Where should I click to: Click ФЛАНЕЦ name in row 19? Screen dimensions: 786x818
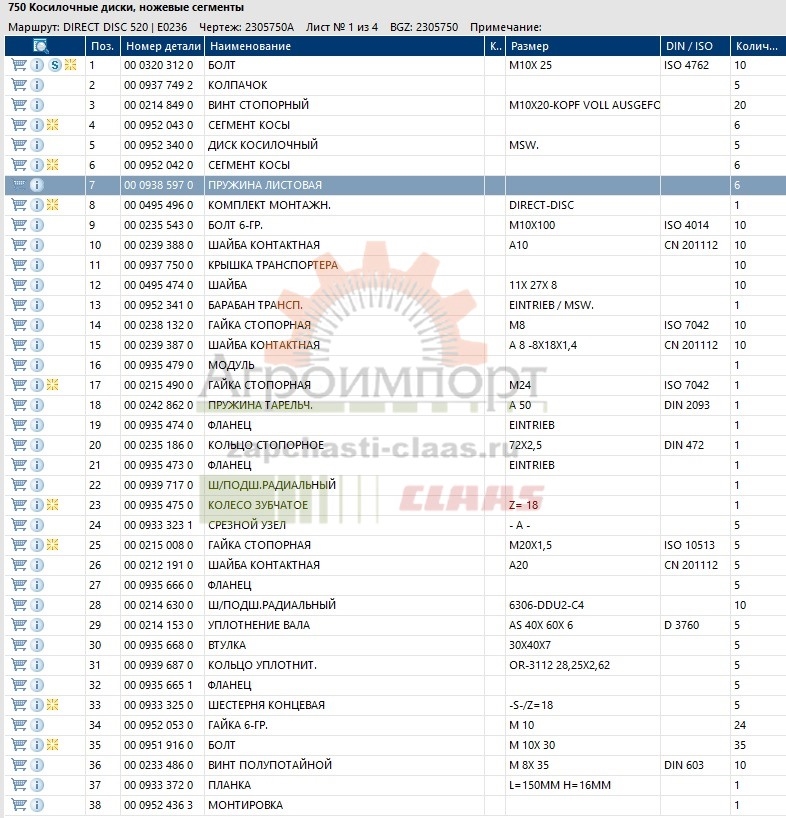[x=229, y=425]
